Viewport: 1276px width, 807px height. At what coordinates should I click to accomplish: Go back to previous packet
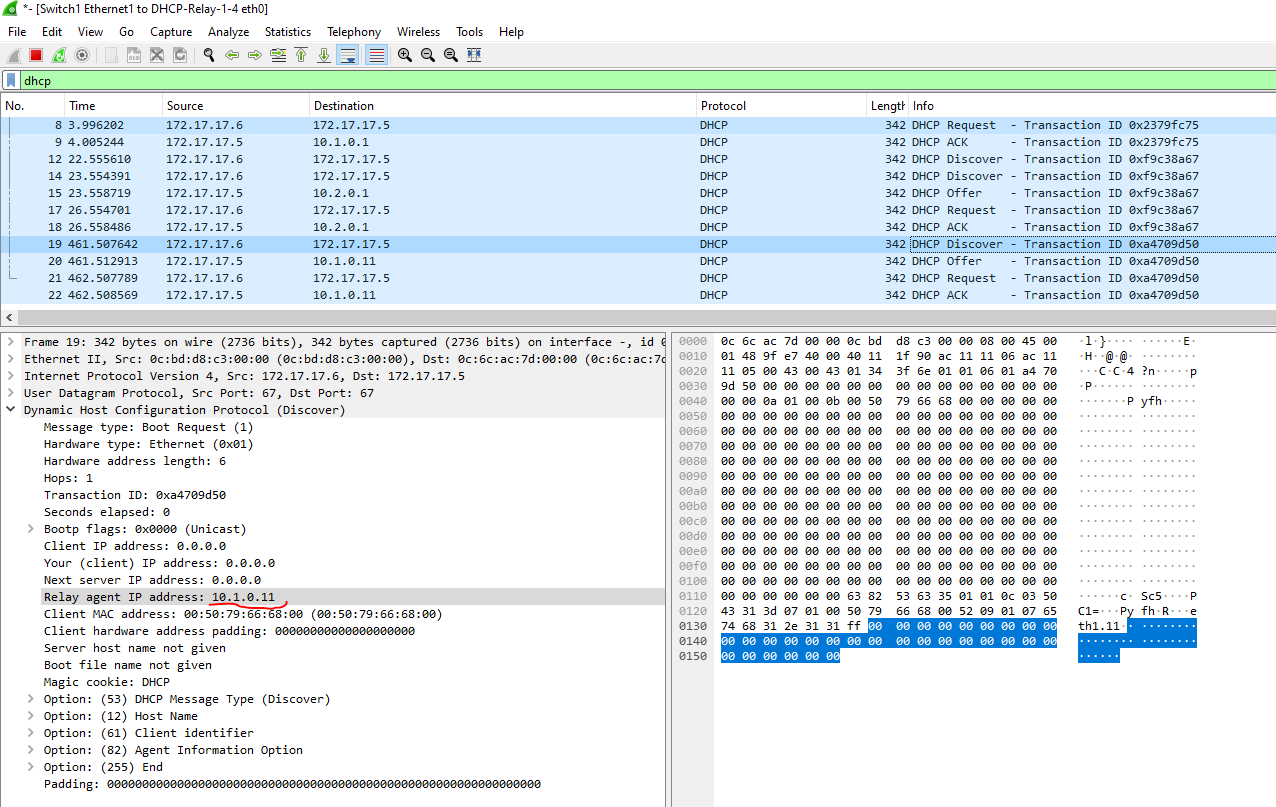click(232, 56)
